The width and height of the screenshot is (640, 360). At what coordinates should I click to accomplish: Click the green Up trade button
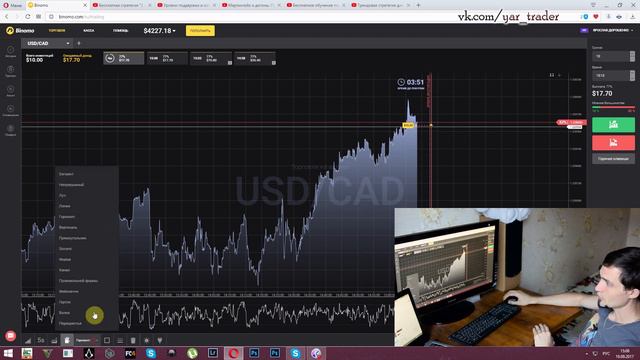click(x=613, y=124)
